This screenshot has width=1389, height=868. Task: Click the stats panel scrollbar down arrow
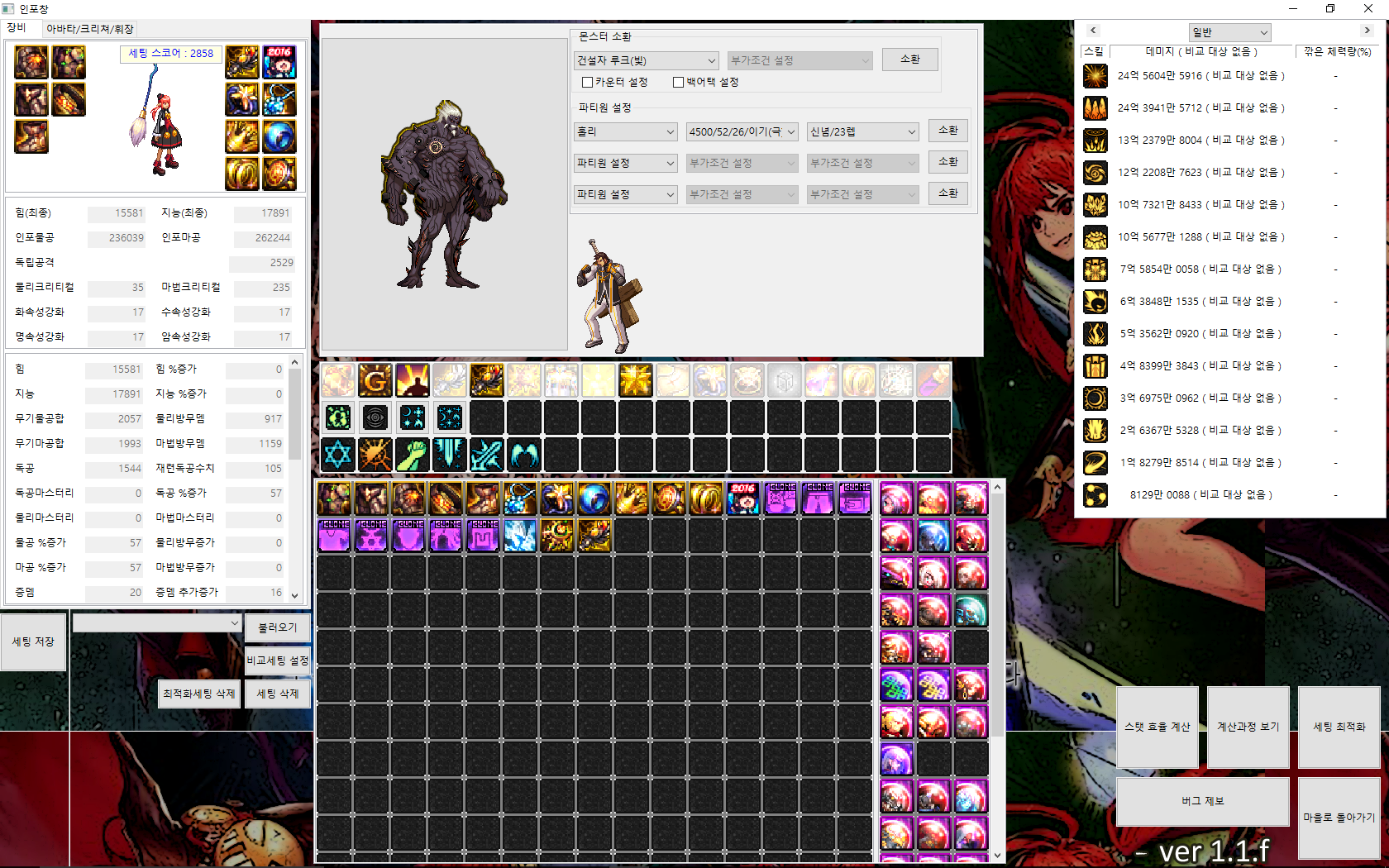tap(294, 594)
